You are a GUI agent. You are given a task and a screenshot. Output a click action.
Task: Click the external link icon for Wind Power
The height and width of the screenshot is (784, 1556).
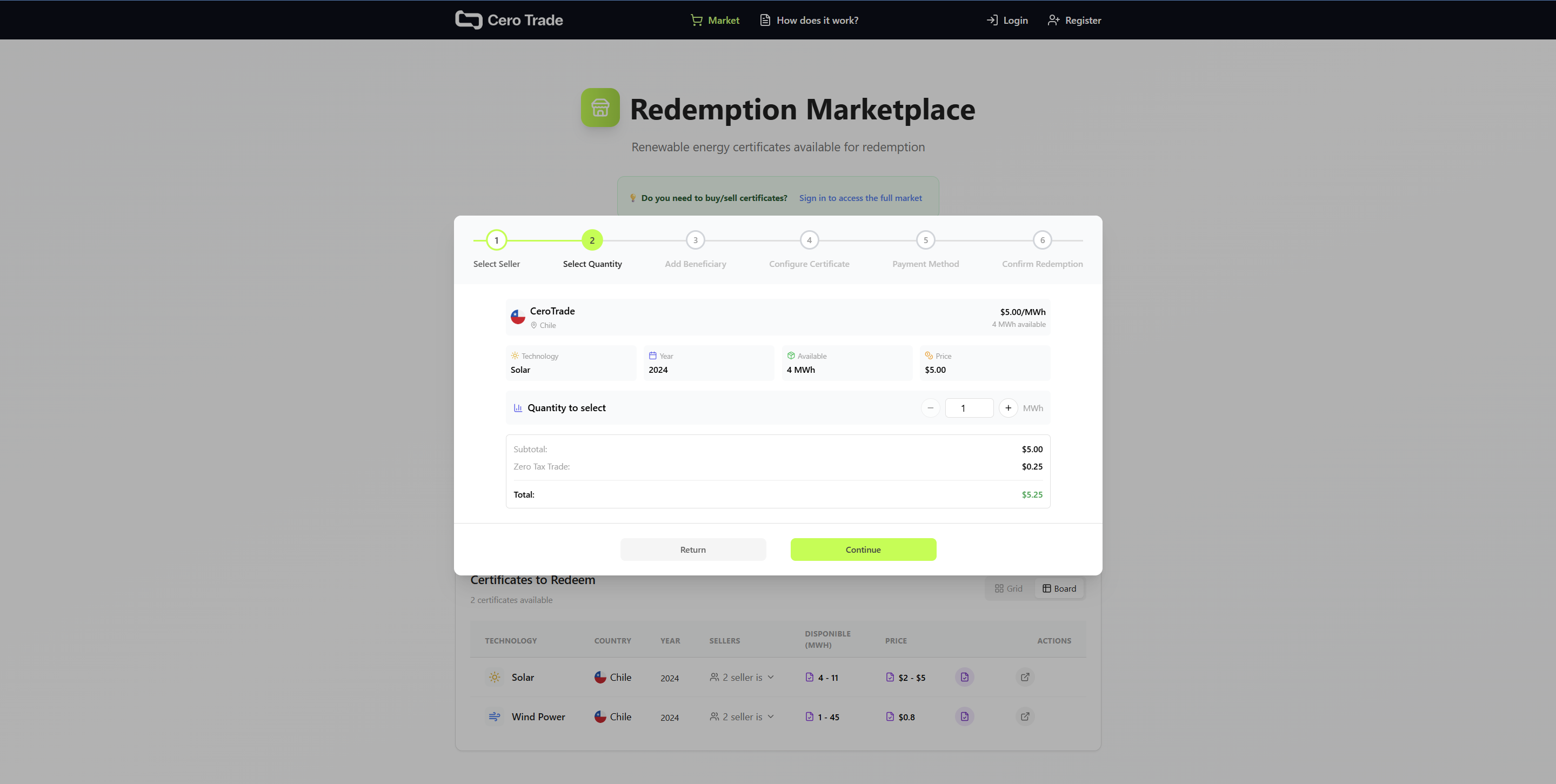(x=1025, y=716)
